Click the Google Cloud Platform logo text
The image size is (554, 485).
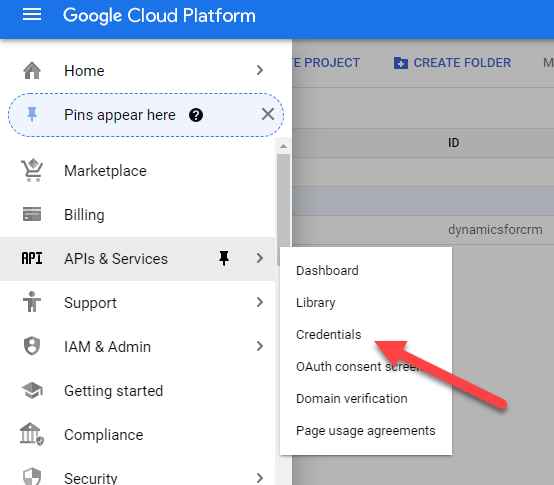[x=159, y=16]
